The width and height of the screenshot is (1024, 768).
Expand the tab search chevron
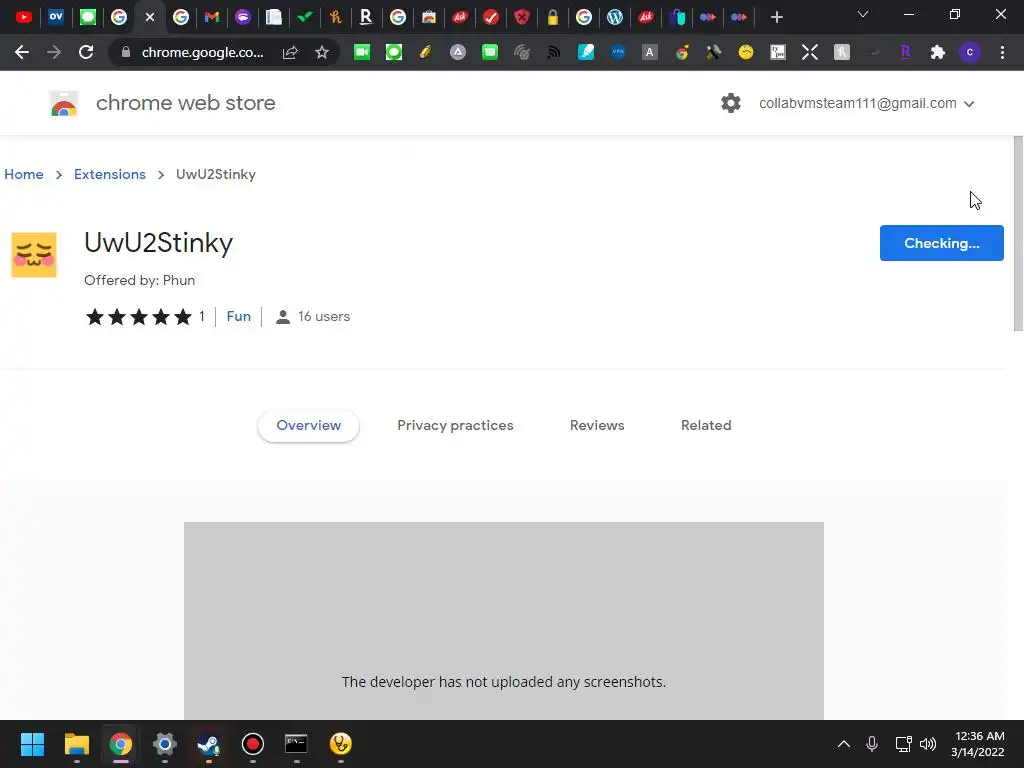pos(863,14)
